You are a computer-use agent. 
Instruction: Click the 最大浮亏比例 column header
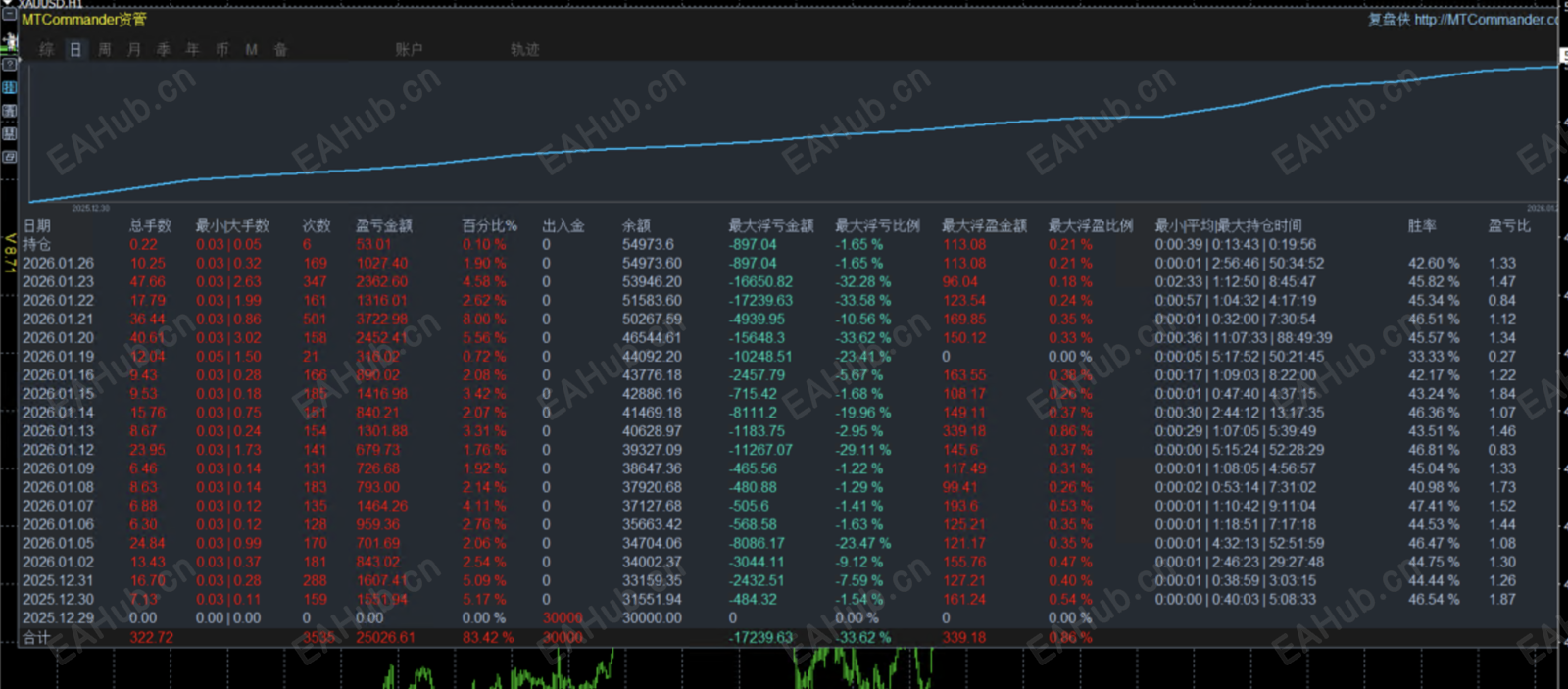[x=878, y=225]
